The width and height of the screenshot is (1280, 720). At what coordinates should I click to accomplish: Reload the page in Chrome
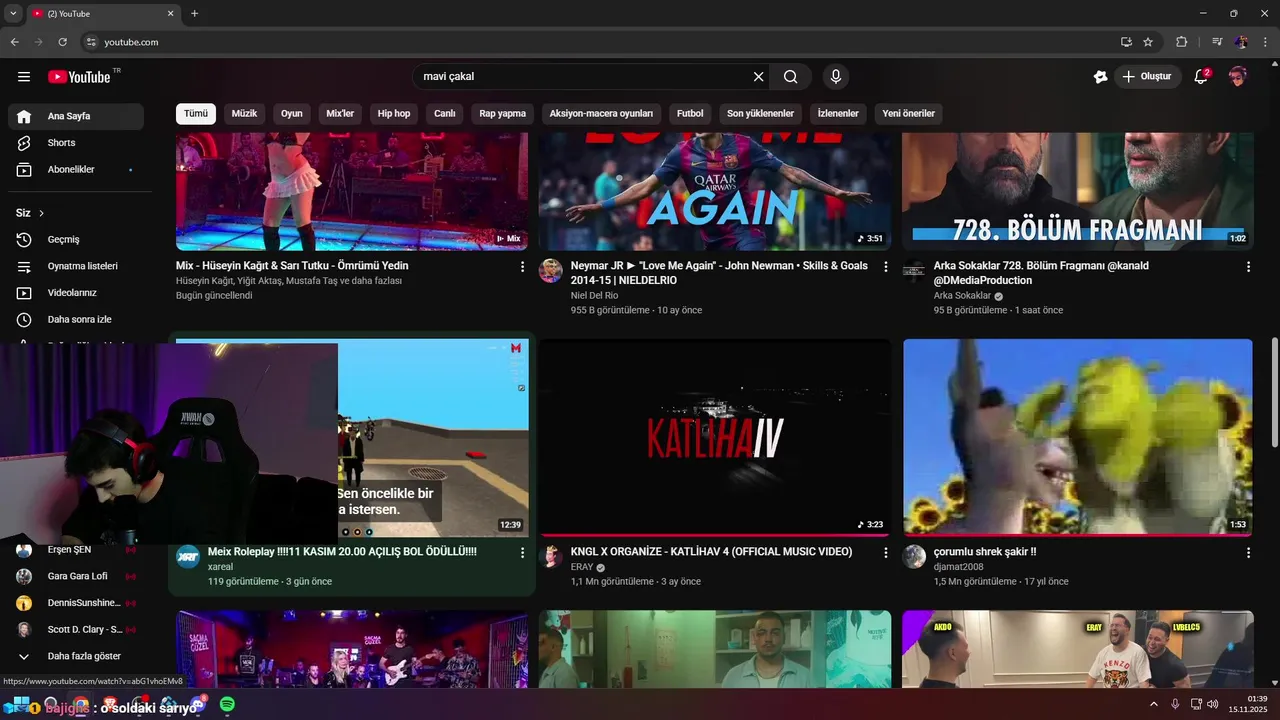point(62,42)
